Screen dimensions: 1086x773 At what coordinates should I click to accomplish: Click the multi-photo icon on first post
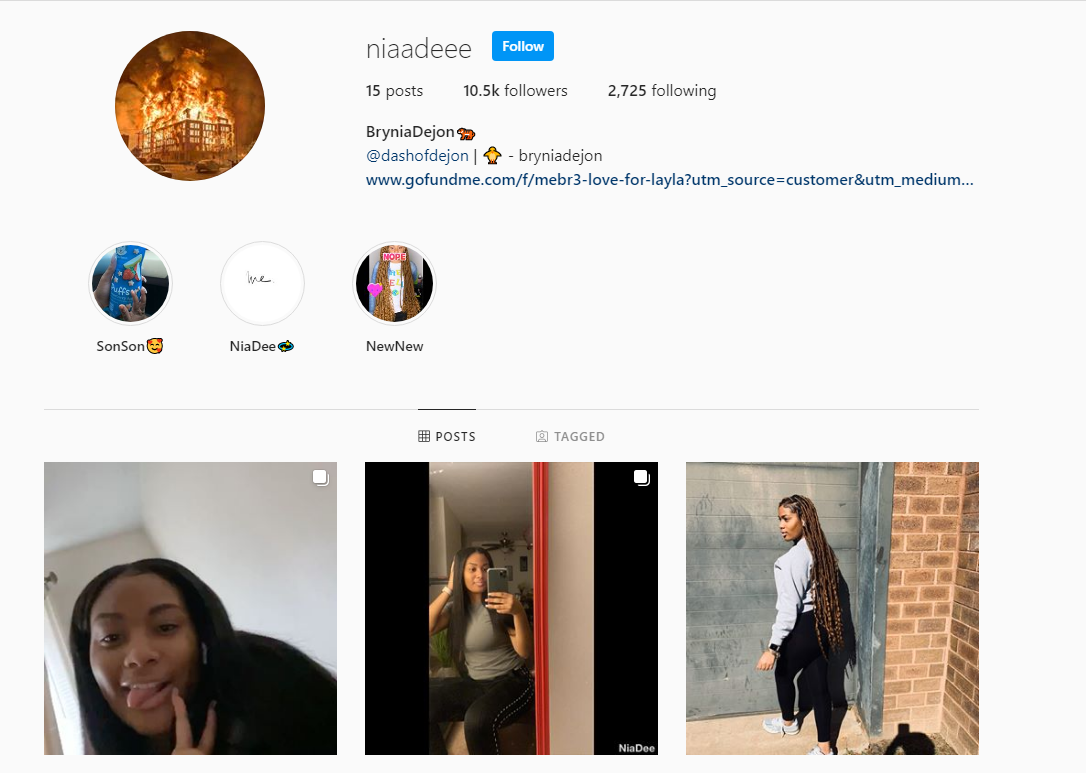[320, 477]
